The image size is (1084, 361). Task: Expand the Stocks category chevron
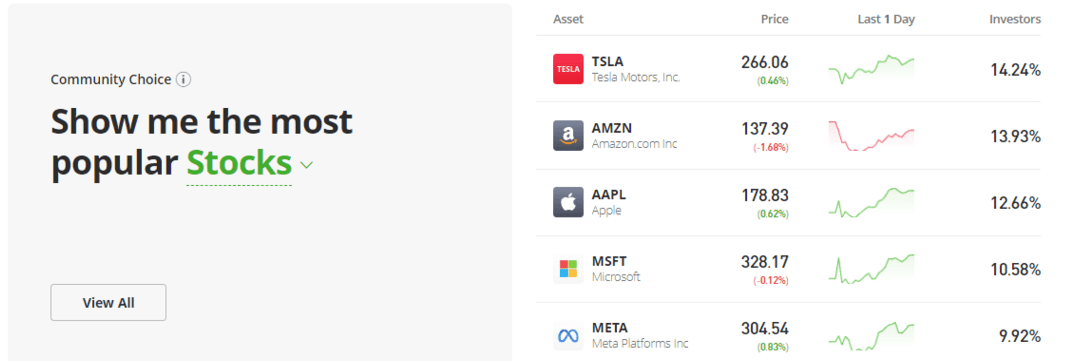(x=306, y=165)
